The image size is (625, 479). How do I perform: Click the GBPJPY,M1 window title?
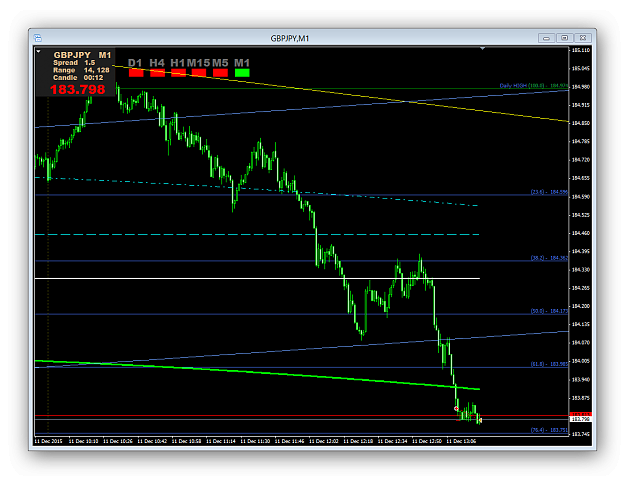(290, 38)
